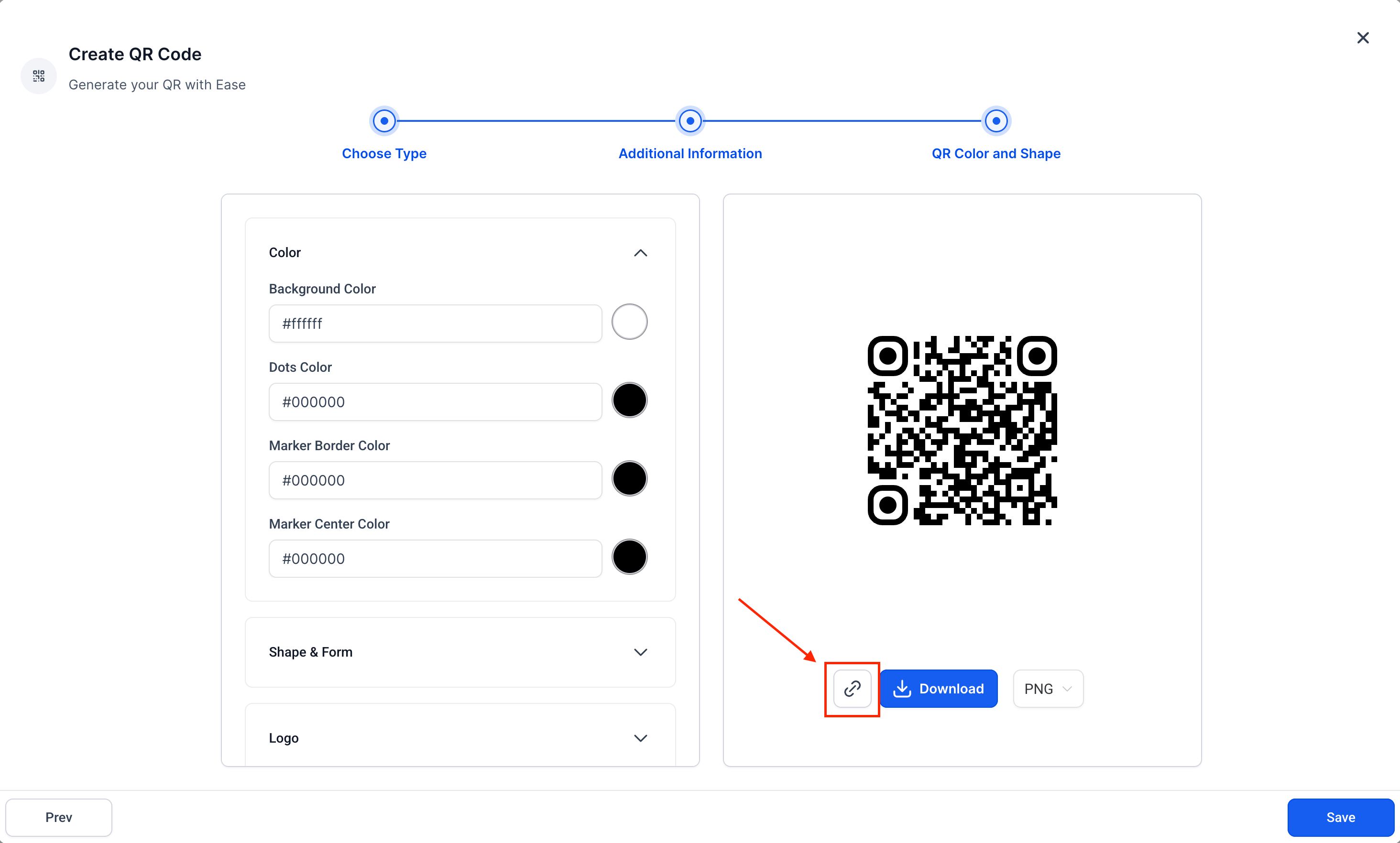Expand the Shape & Form section

640,652
